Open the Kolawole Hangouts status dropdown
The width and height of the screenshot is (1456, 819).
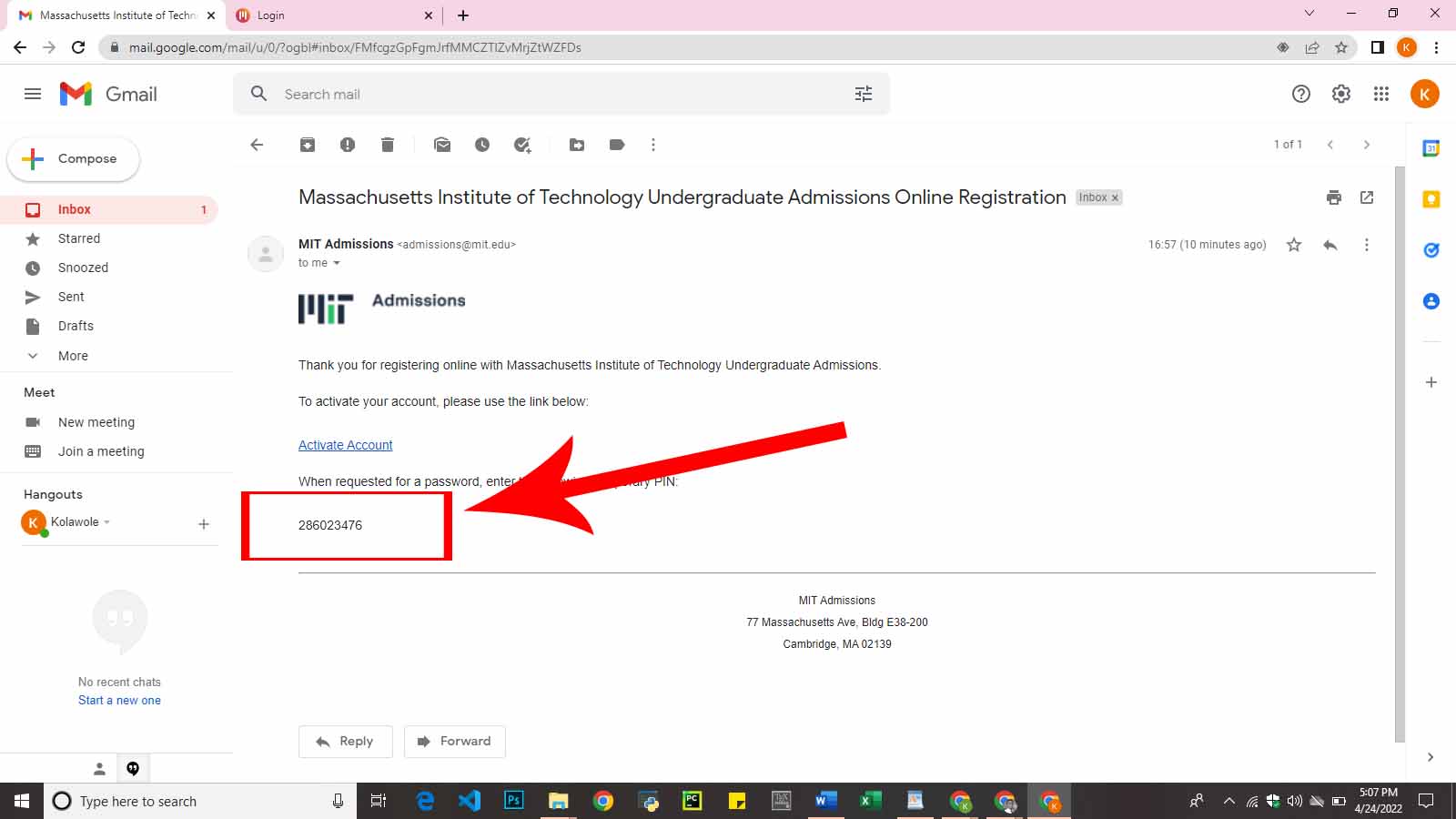(106, 522)
